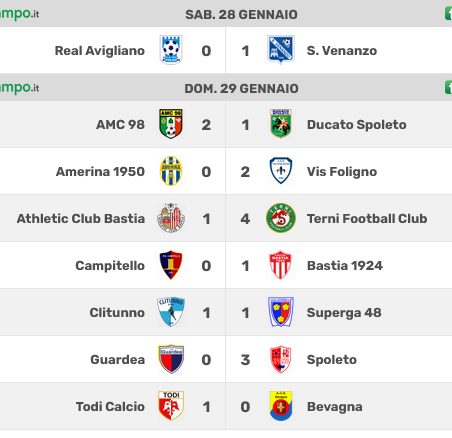Open the Bevagna team badge

click(281, 406)
